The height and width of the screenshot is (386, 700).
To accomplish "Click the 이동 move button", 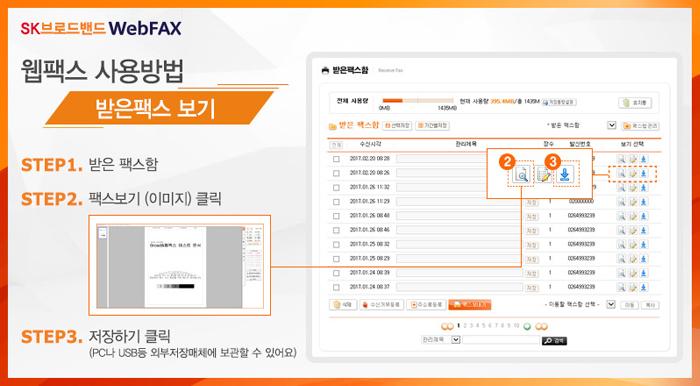I will tap(629, 305).
